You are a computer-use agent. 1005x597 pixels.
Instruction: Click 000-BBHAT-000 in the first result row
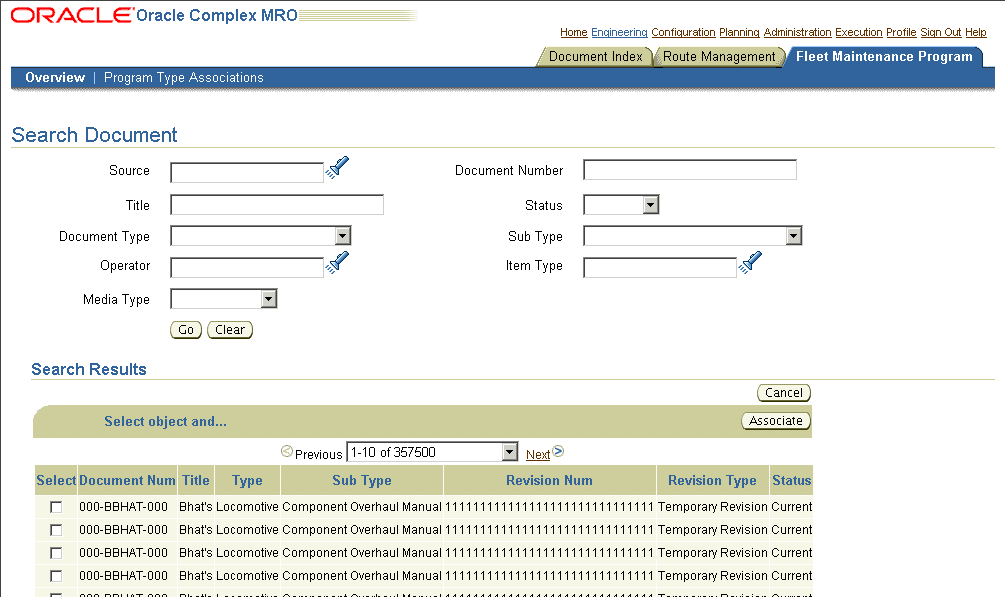(124, 507)
